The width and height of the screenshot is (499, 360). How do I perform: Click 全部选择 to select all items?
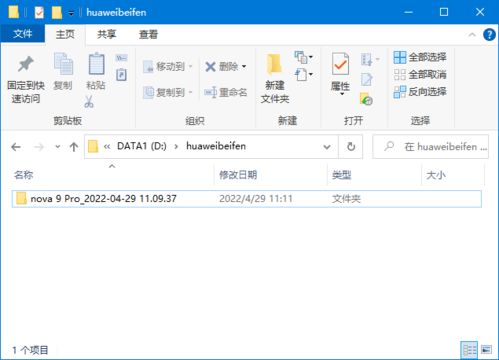pos(420,57)
